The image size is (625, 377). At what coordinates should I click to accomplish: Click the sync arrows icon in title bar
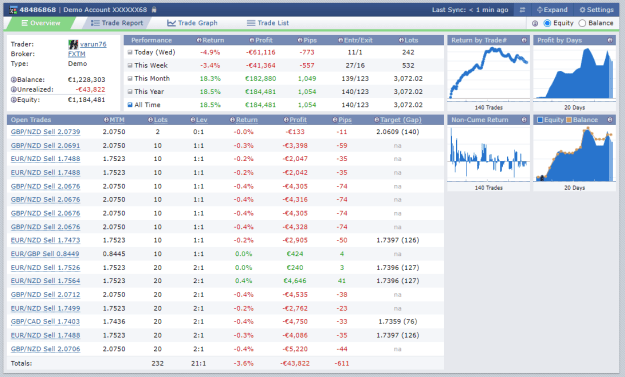tap(522, 10)
